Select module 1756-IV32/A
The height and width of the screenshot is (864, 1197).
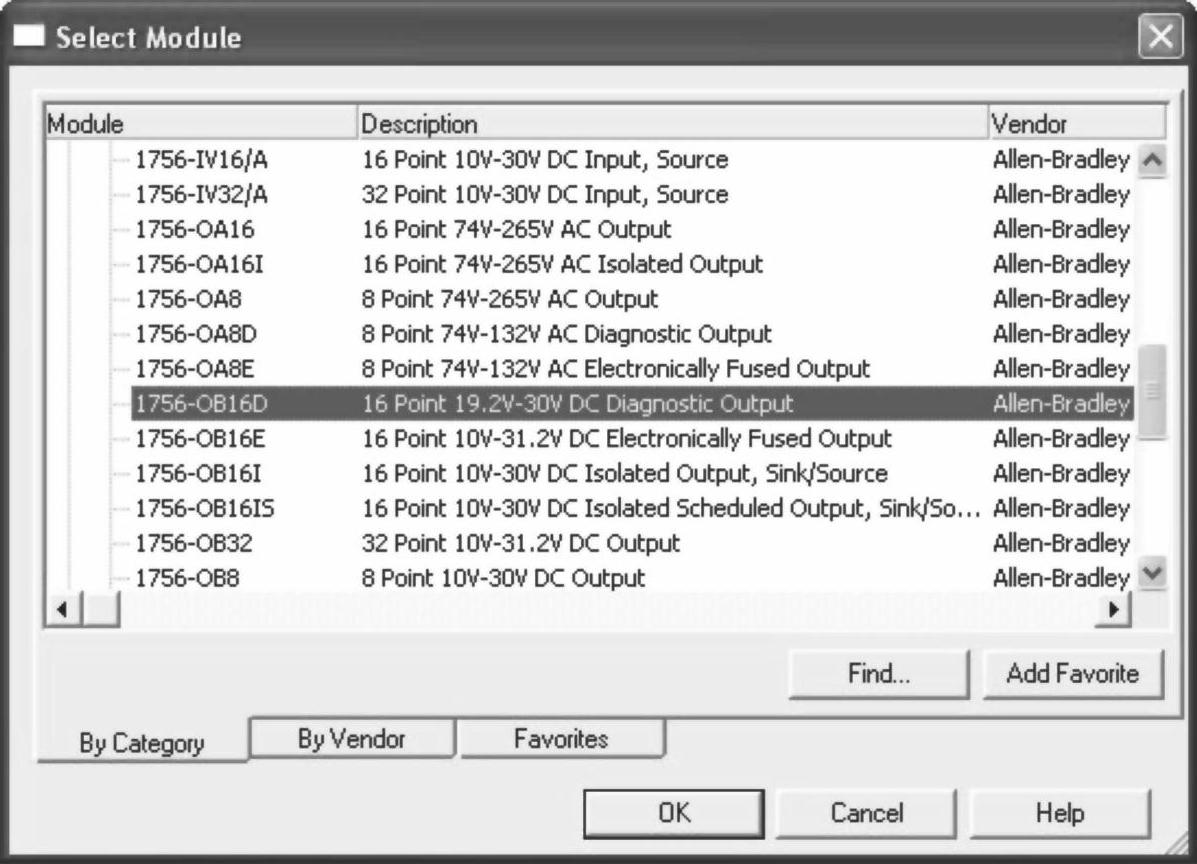[202, 195]
